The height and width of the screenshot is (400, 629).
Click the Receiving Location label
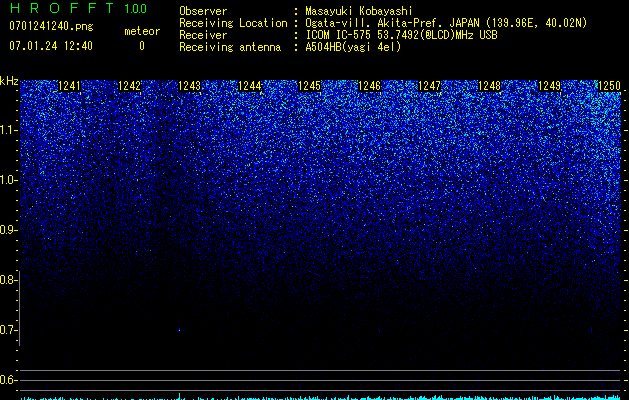point(233,23)
